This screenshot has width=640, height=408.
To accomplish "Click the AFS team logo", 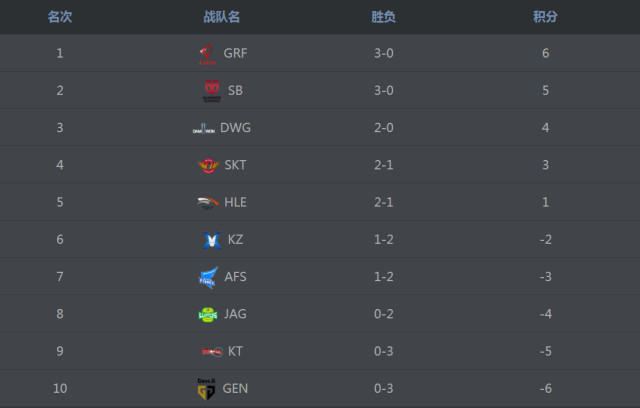I will 208,277.
